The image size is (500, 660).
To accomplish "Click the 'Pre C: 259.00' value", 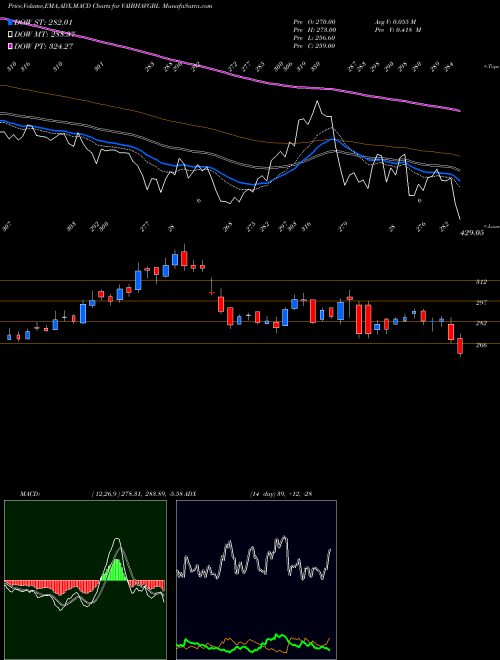I will click(314, 46).
